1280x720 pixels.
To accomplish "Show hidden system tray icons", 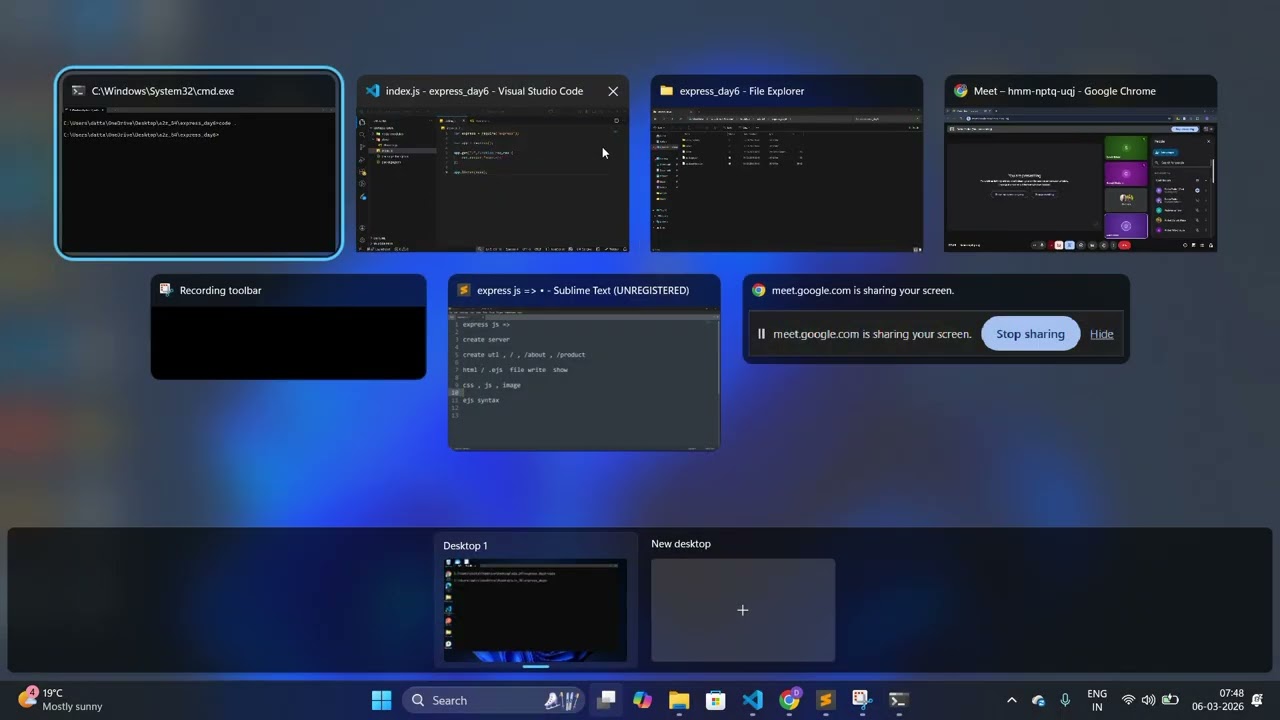I will coord(1011,700).
